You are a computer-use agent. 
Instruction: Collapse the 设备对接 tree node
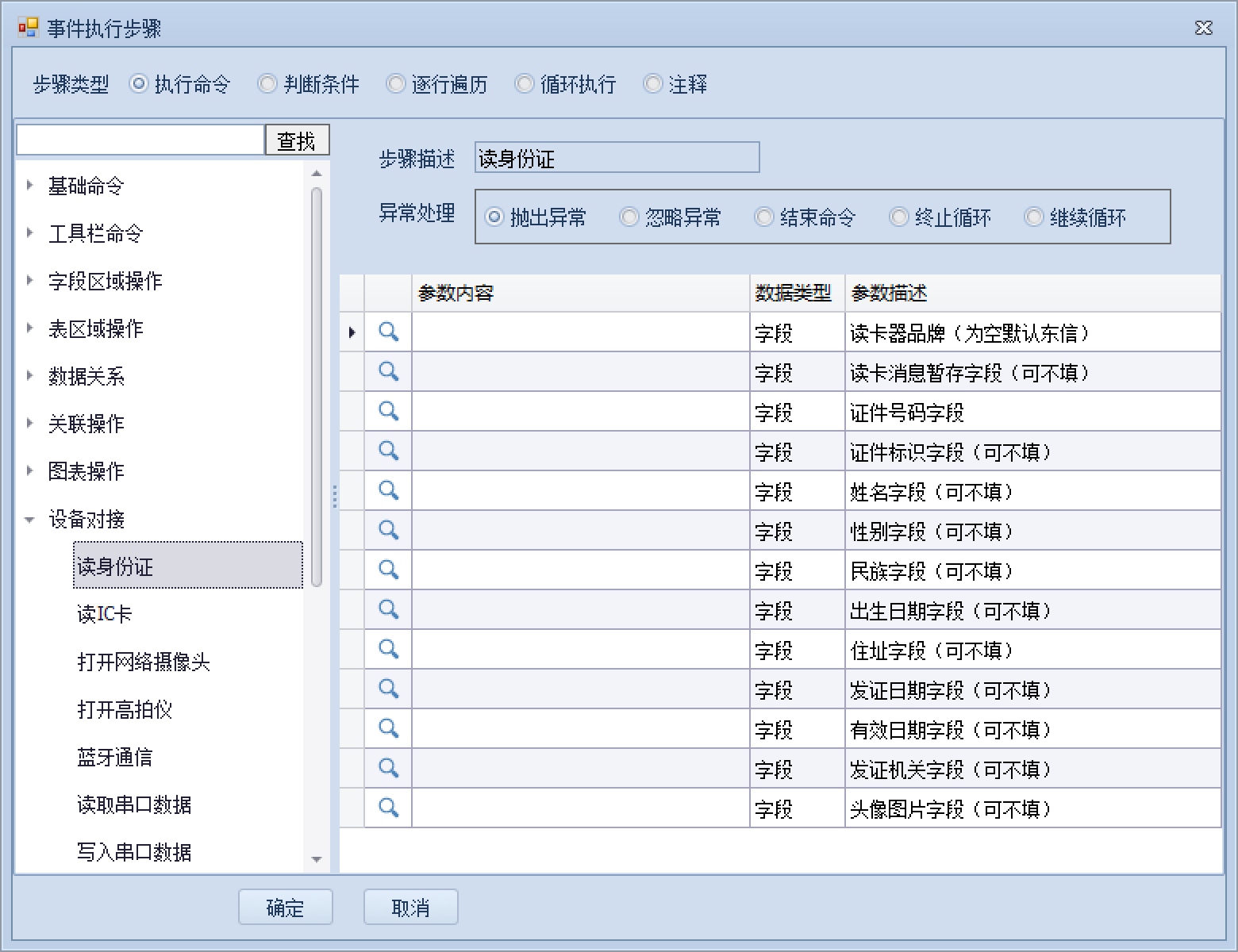[30, 520]
